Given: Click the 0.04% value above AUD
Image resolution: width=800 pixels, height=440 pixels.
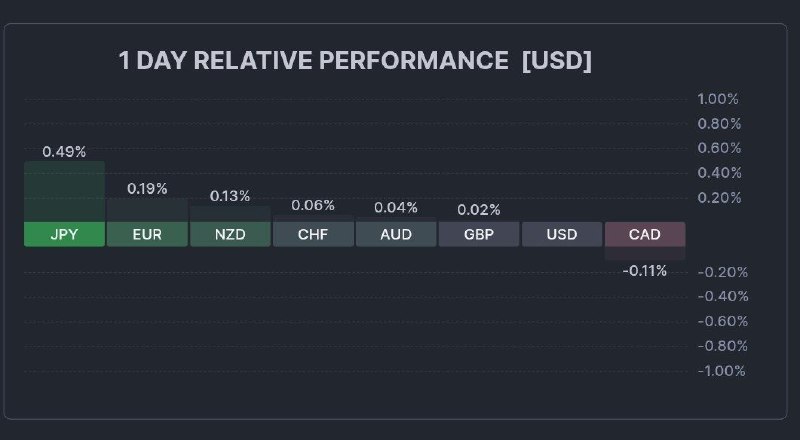Looking at the screenshot, I should 396,207.
